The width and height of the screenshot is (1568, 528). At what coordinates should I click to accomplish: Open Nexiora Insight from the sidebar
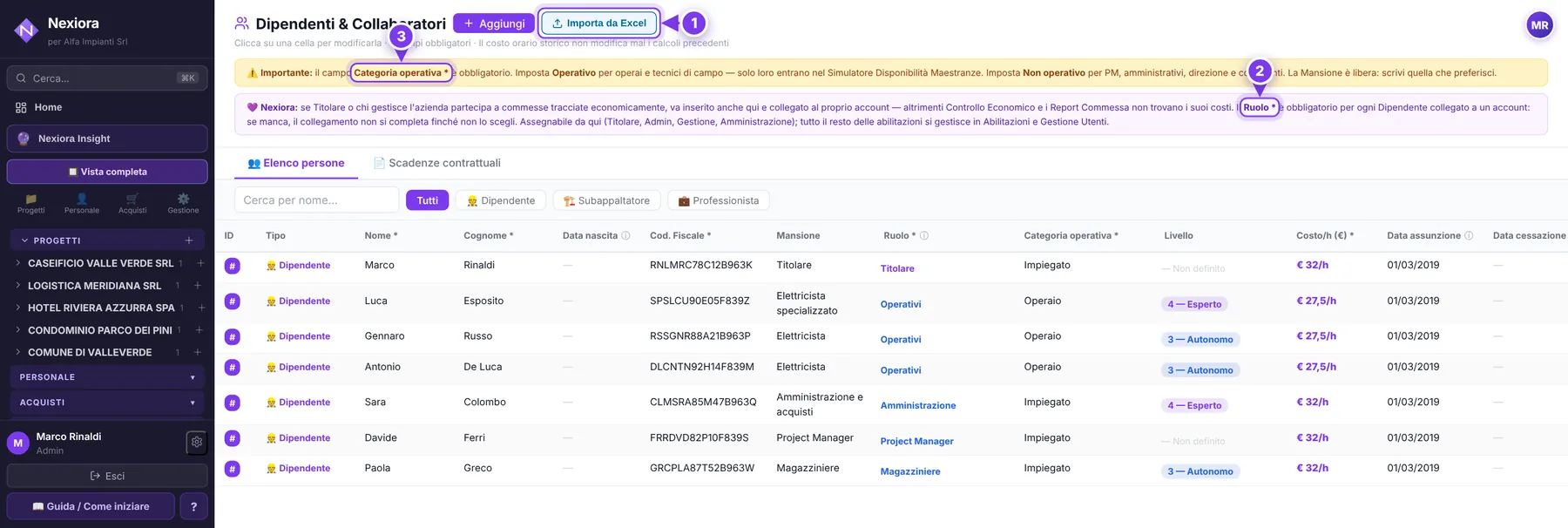click(x=107, y=139)
